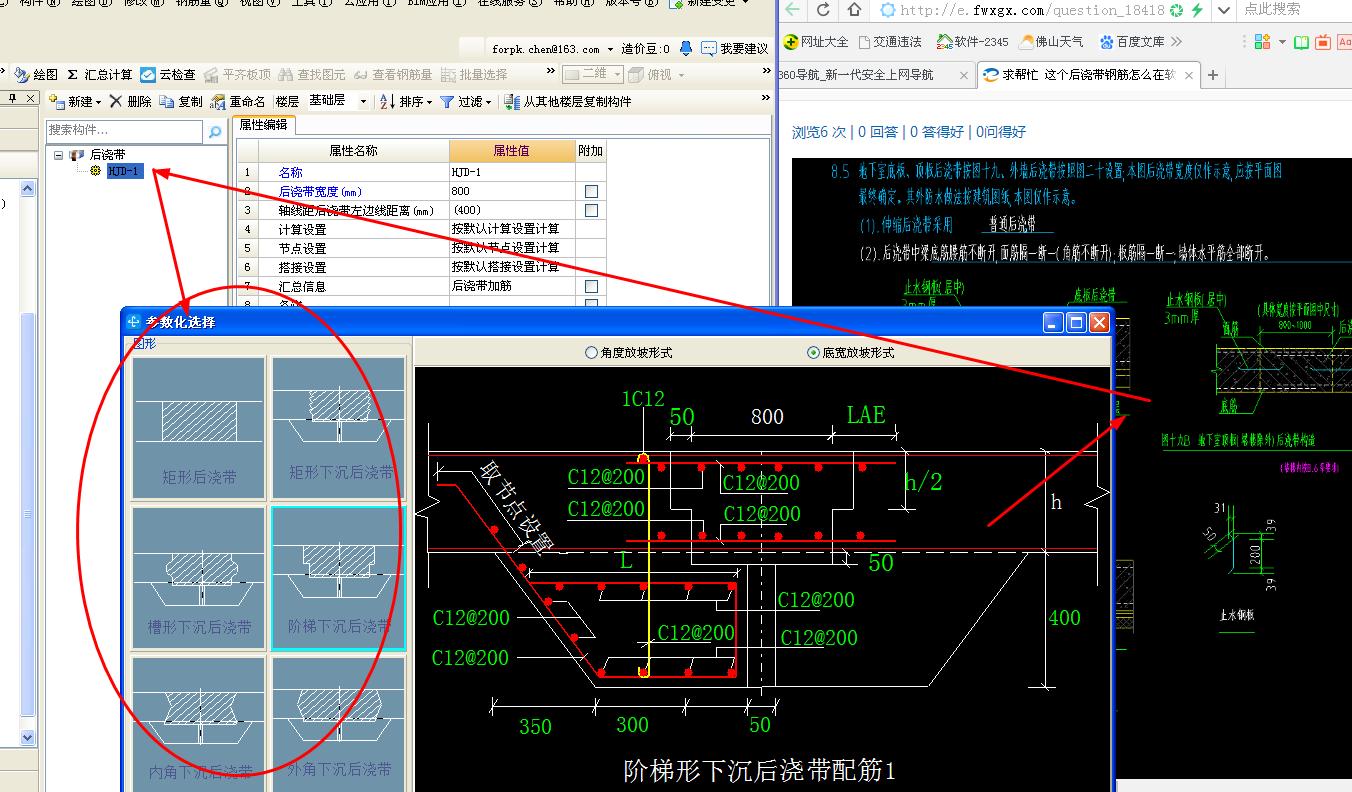Go to browser home page
Image resolution: width=1352 pixels, height=792 pixels.
click(x=854, y=10)
